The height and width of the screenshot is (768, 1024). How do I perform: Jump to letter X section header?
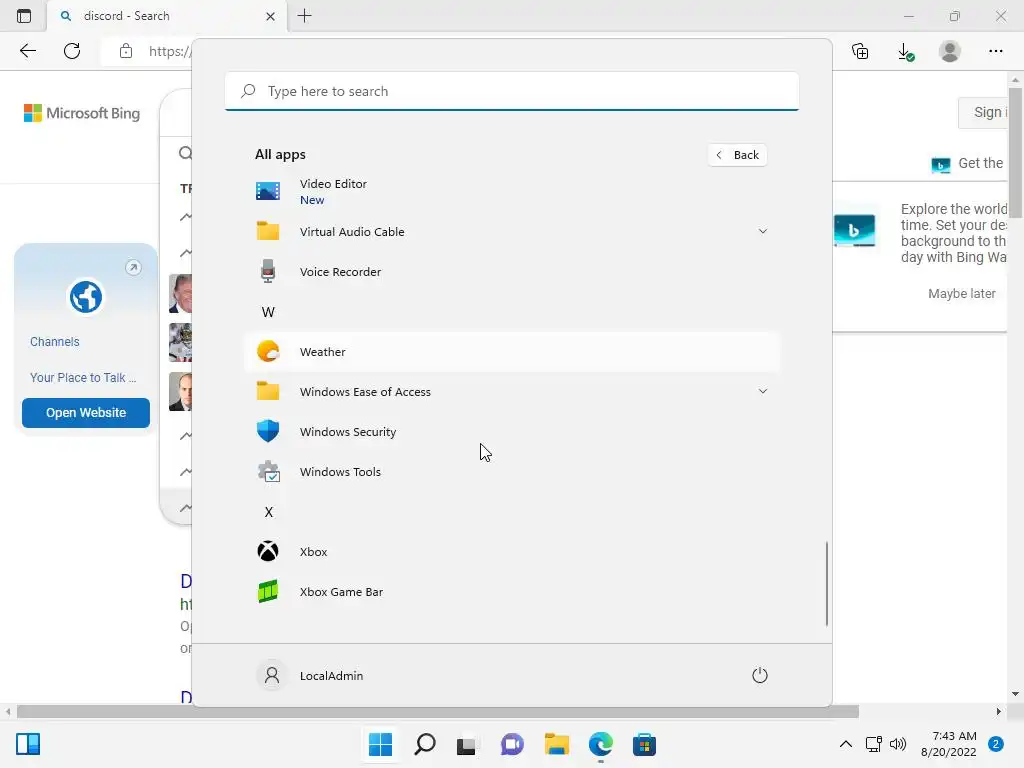point(268,511)
